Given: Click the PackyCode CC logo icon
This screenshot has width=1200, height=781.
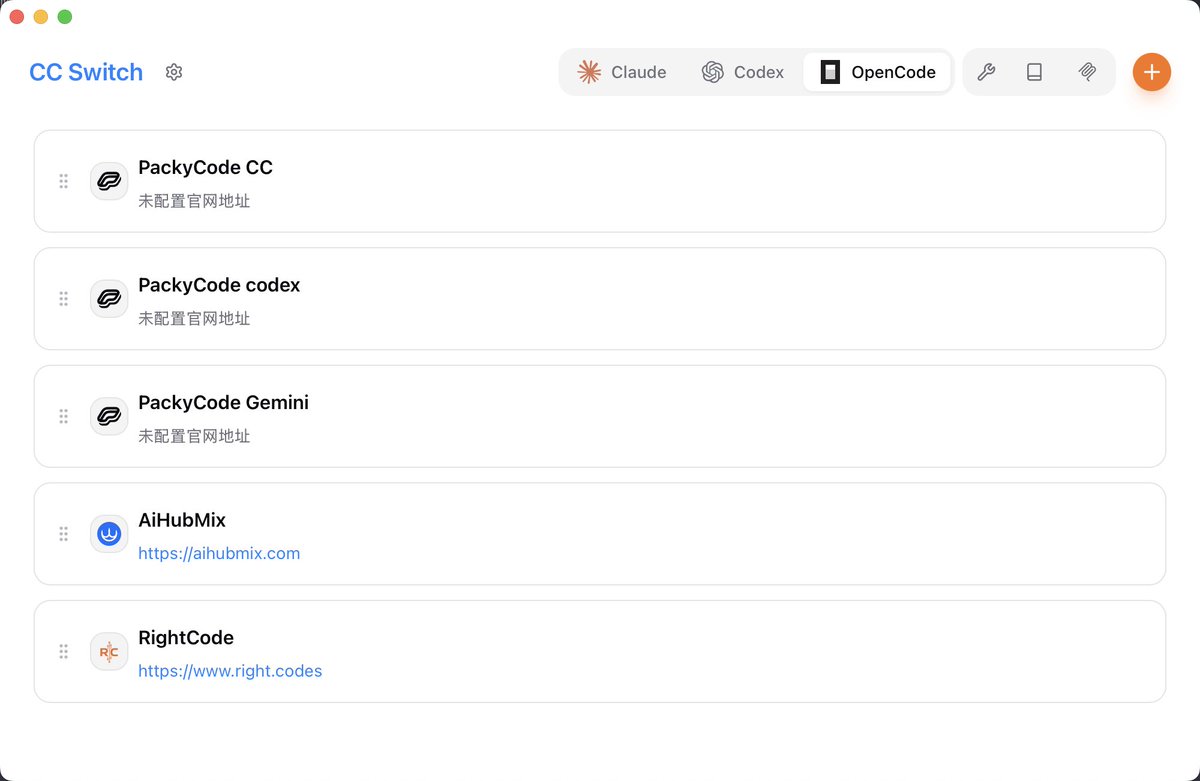Looking at the screenshot, I should click(x=109, y=181).
